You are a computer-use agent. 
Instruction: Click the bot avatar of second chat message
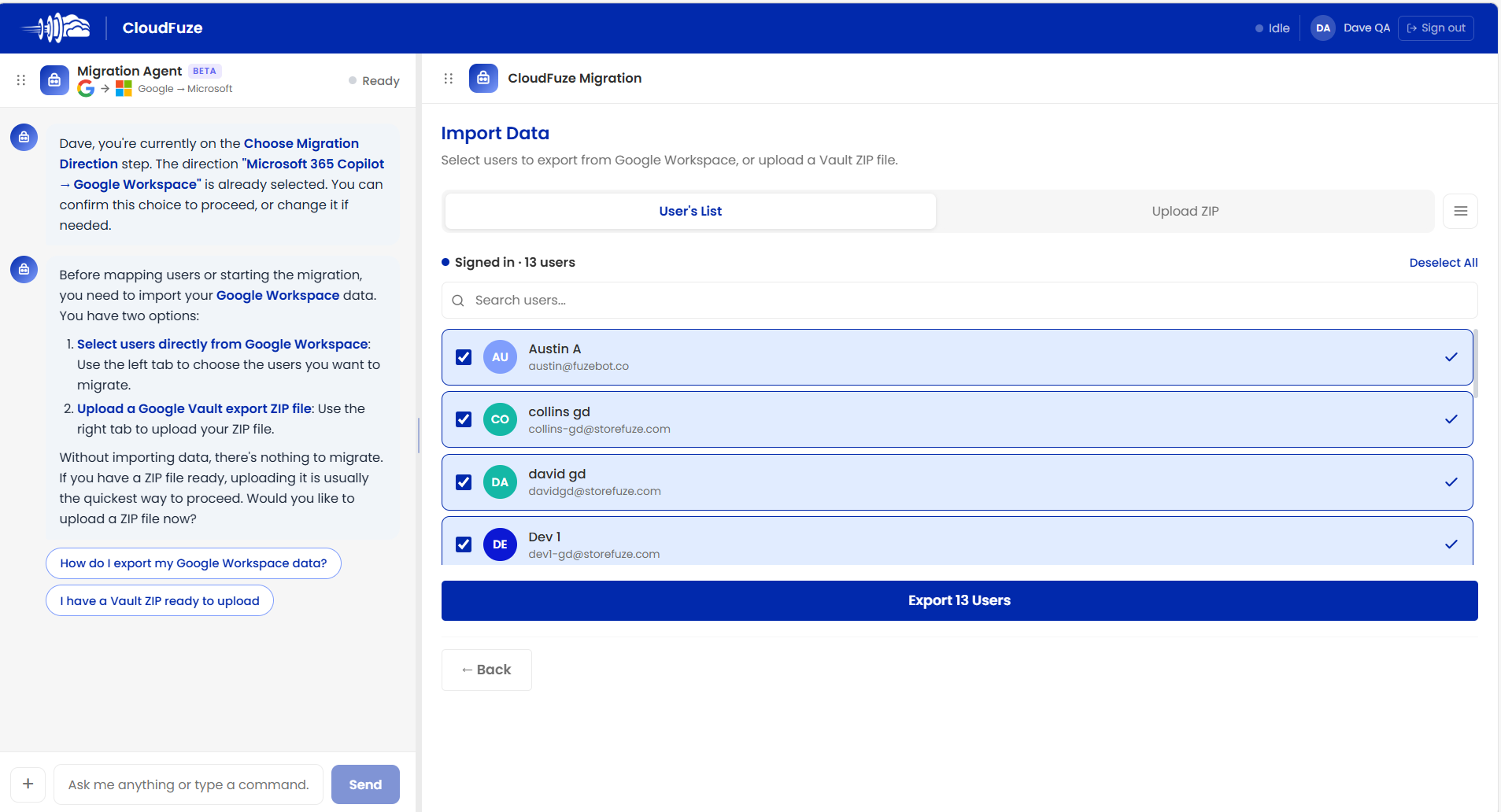24,269
